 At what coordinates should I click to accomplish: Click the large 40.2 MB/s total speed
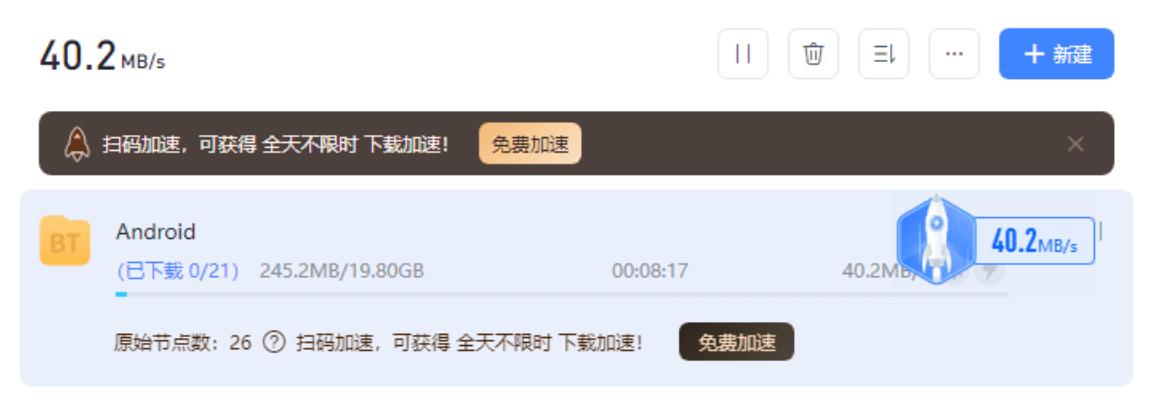[102, 56]
